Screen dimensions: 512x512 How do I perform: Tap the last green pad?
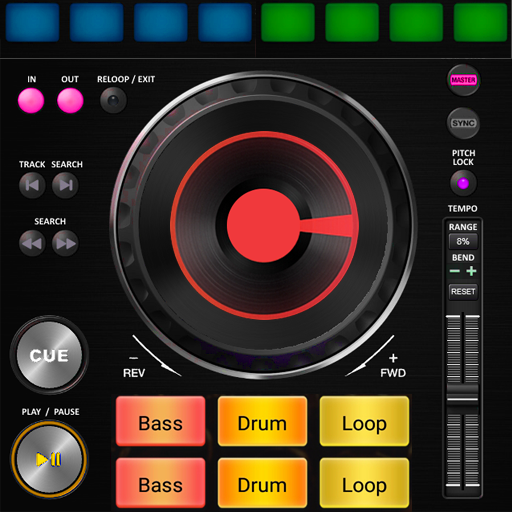pos(480,22)
